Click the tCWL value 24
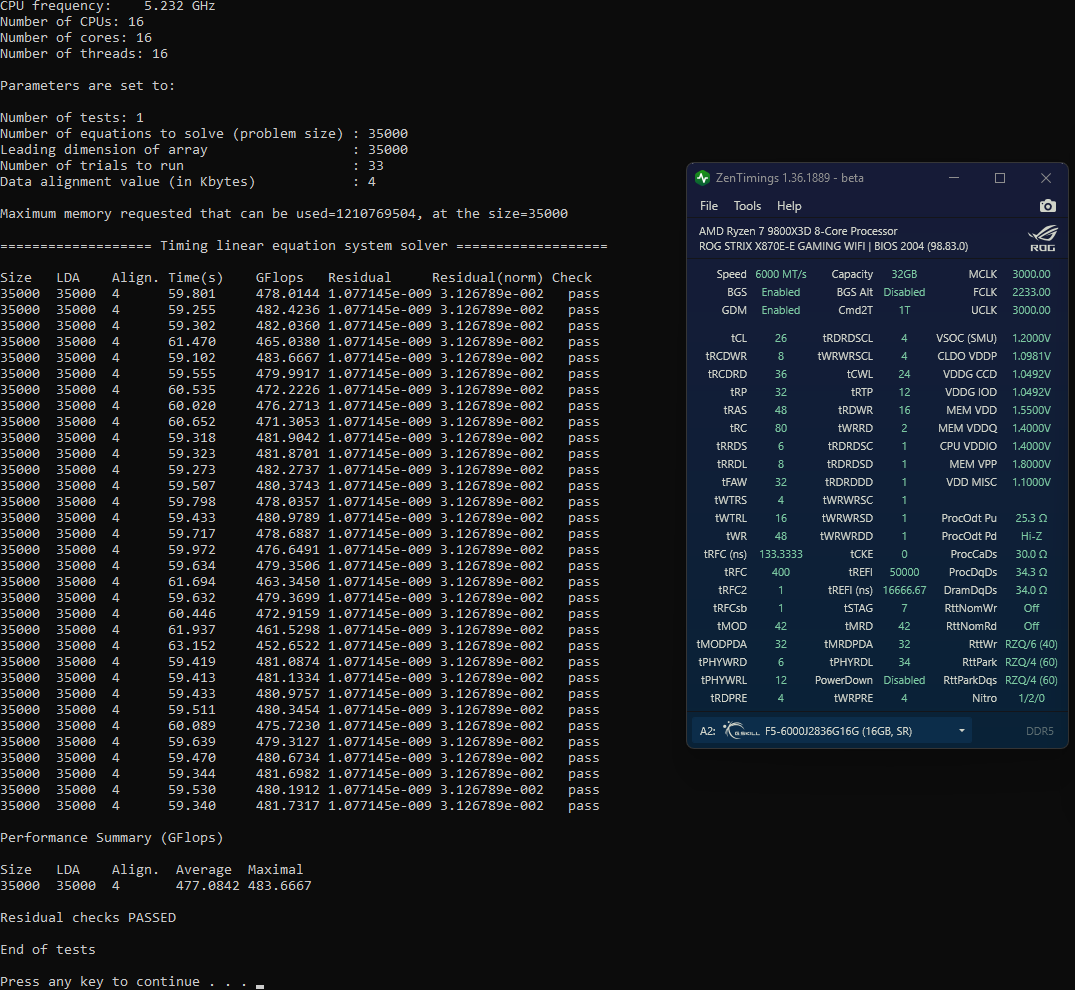This screenshot has height=990, width=1075. (x=904, y=374)
